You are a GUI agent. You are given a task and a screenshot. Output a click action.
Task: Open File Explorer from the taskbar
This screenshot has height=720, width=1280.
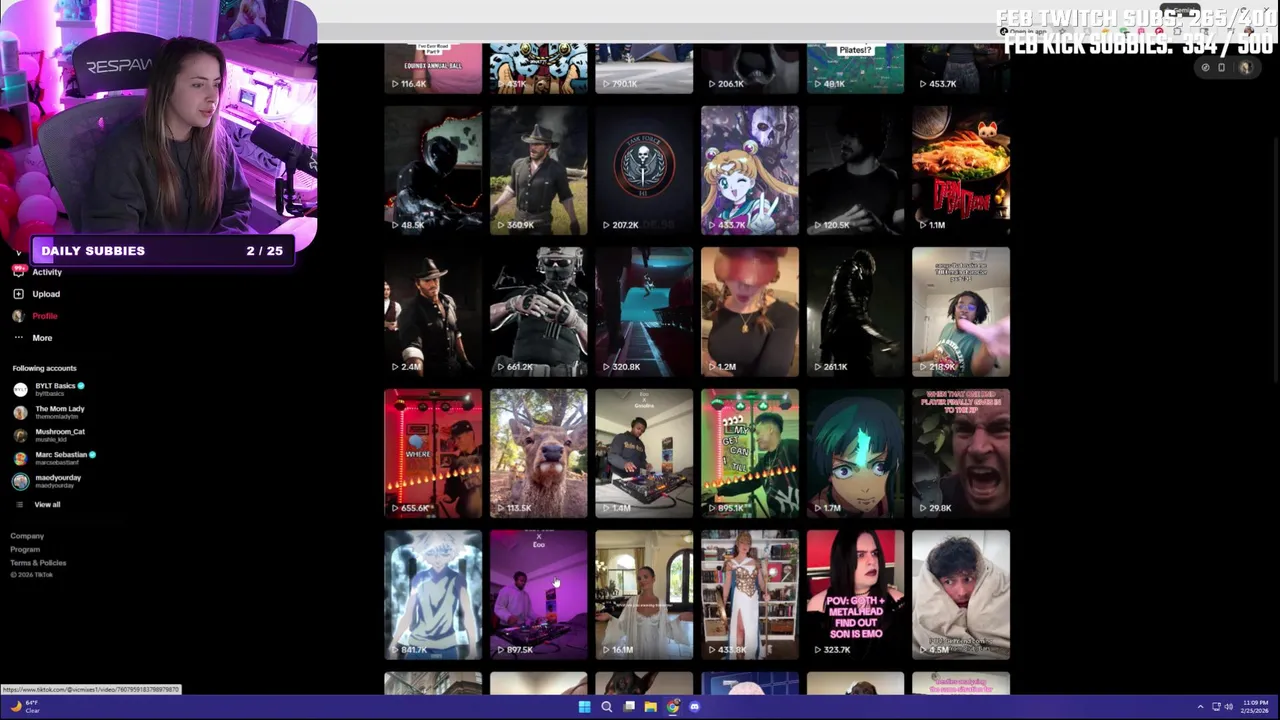tap(650, 707)
